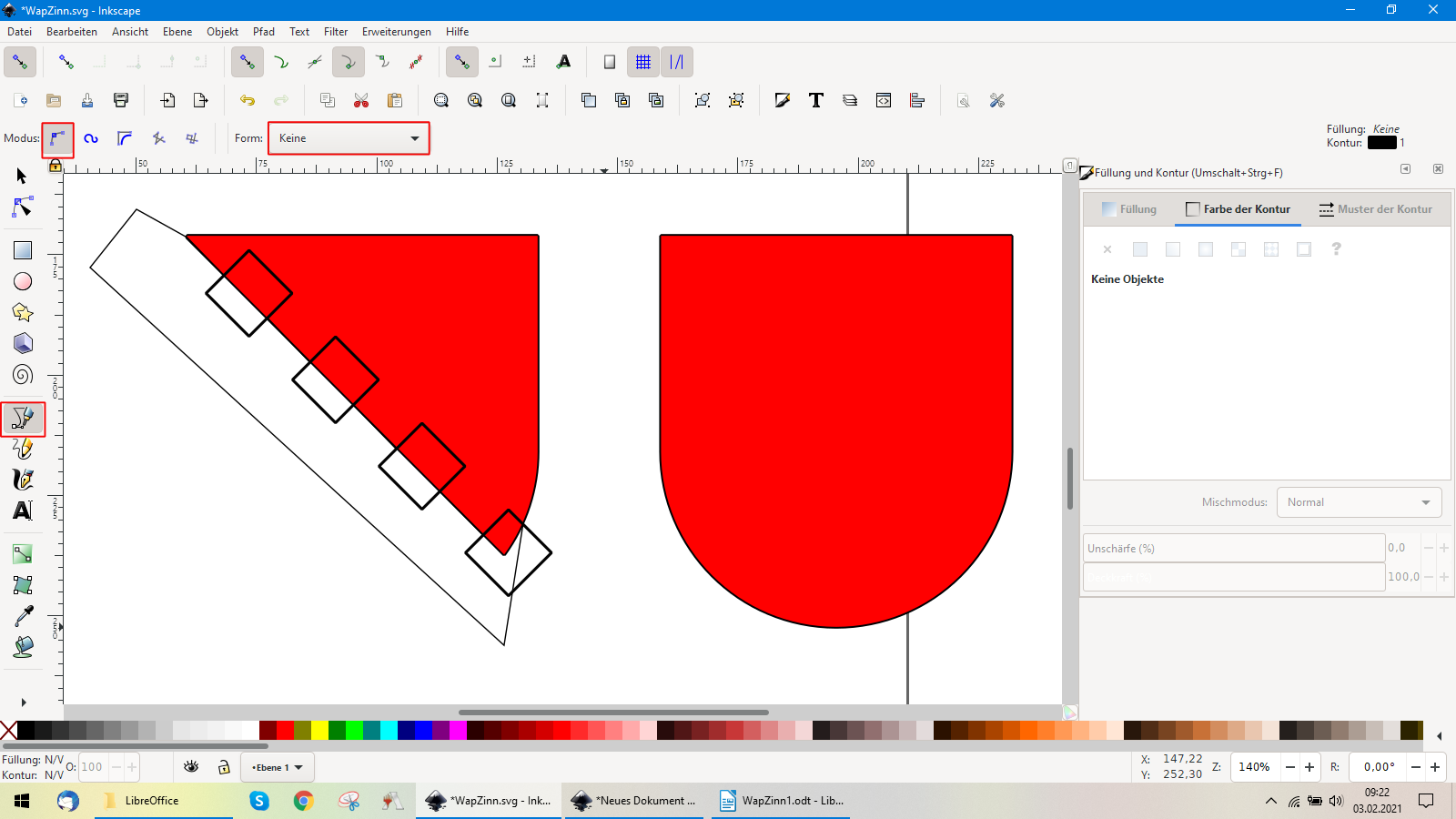Open the Pfad menu
The image size is (1456, 819).
264,32
